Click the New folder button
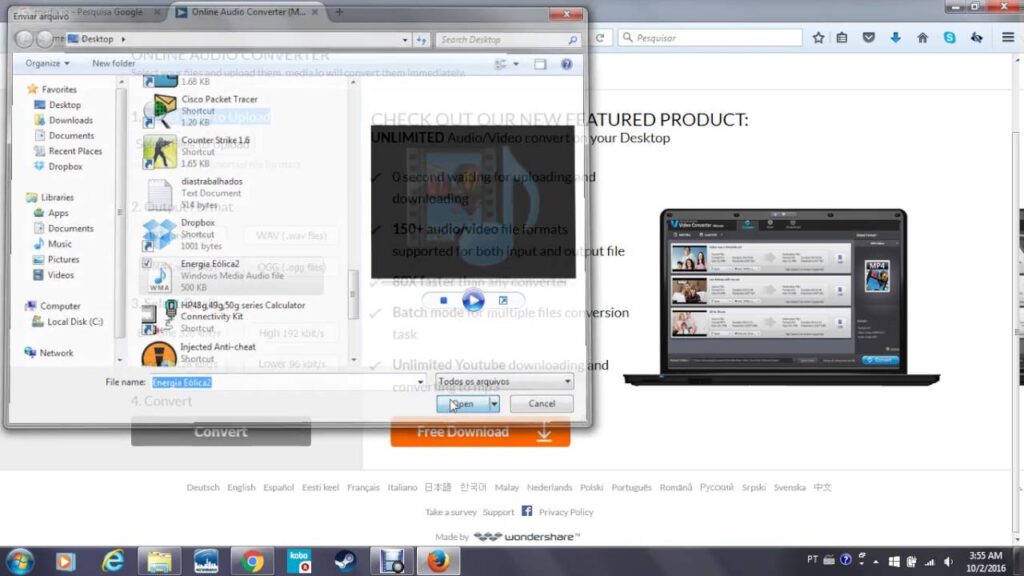 pyautogui.click(x=113, y=63)
